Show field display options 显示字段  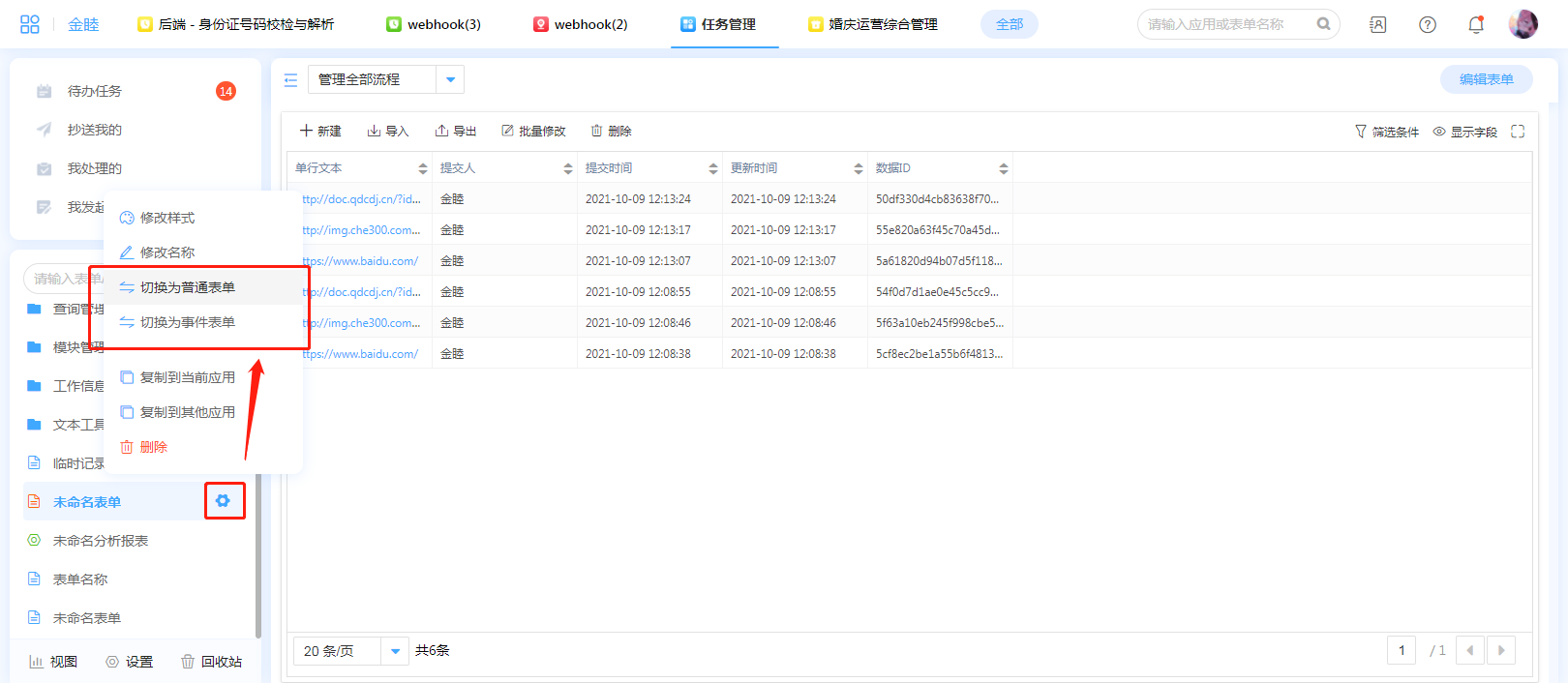(1464, 132)
